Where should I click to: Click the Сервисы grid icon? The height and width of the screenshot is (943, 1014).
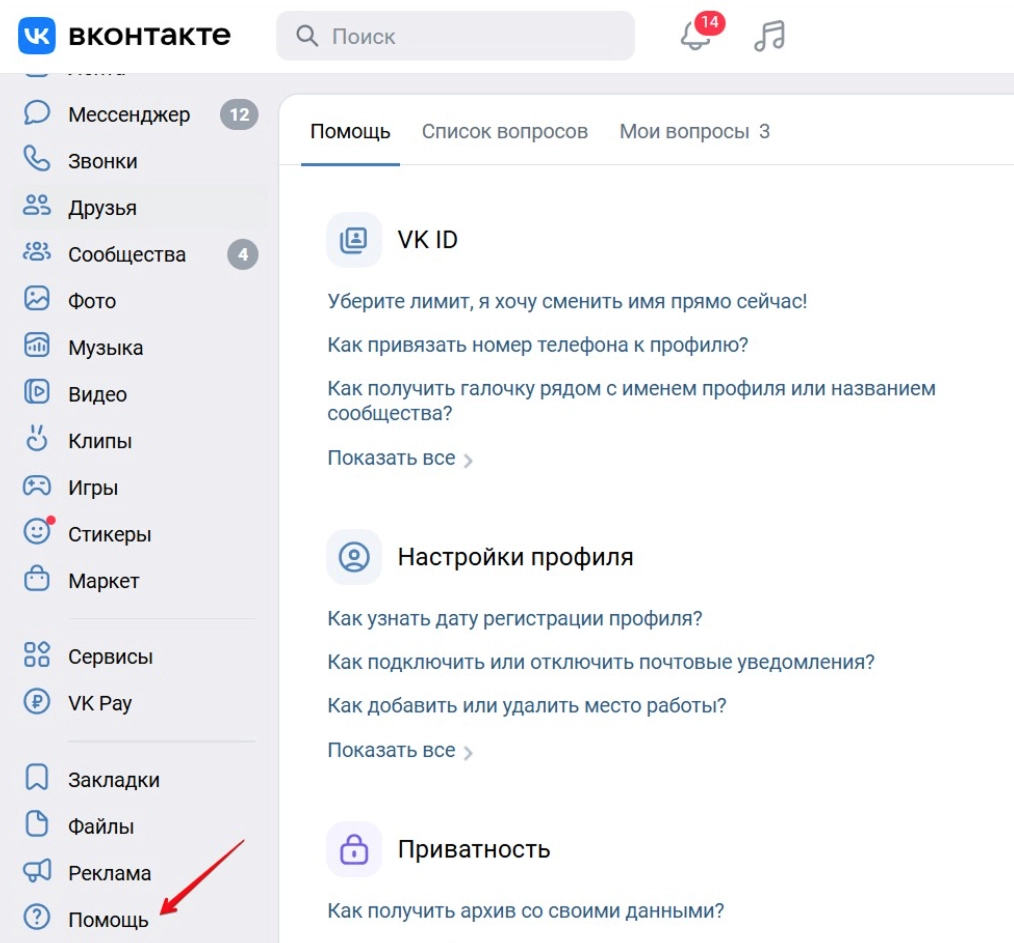tap(37, 655)
